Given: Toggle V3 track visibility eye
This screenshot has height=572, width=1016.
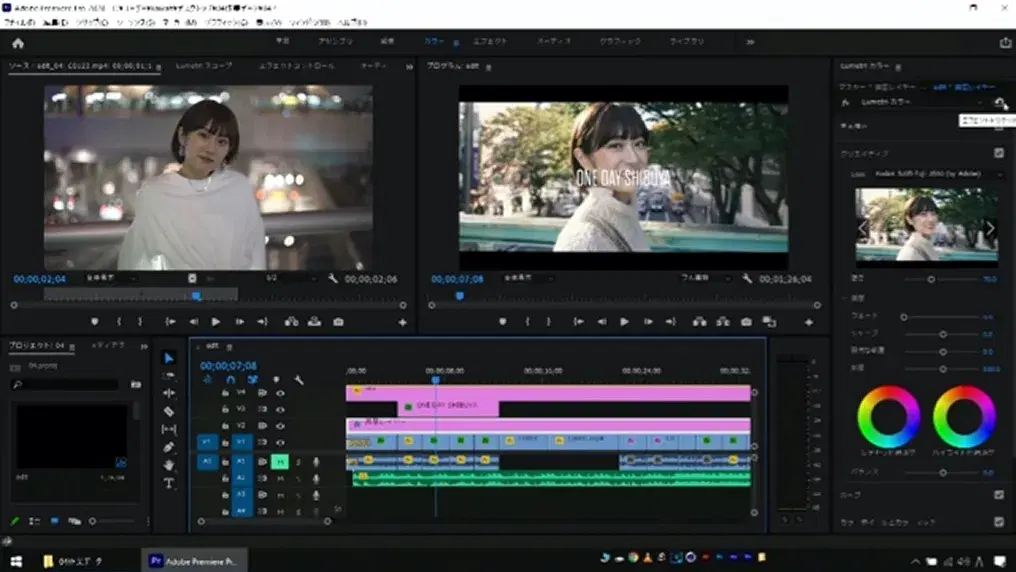Looking at the screenshot, I should click(280, 409).
